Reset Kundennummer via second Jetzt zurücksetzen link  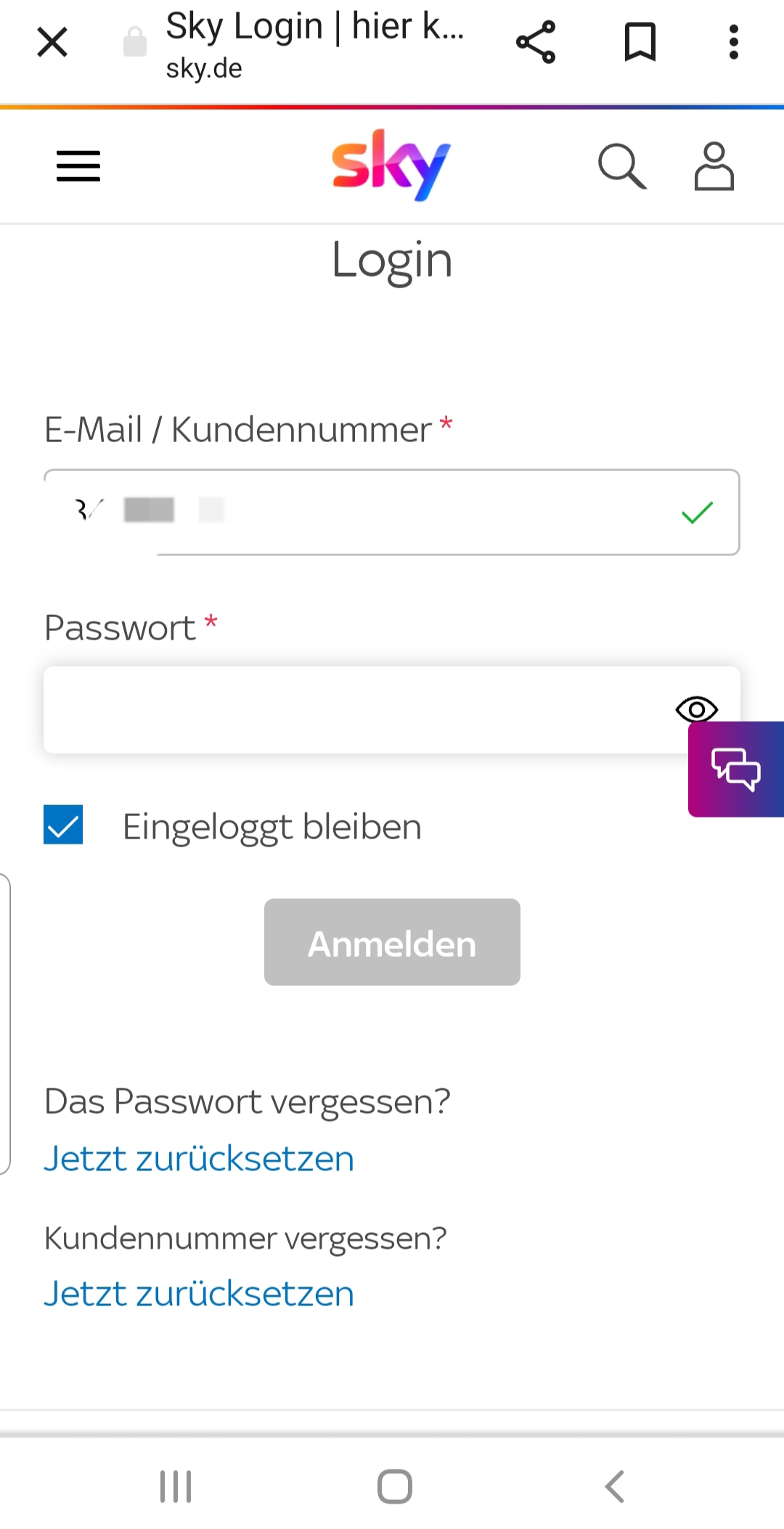pos(199,1294)
